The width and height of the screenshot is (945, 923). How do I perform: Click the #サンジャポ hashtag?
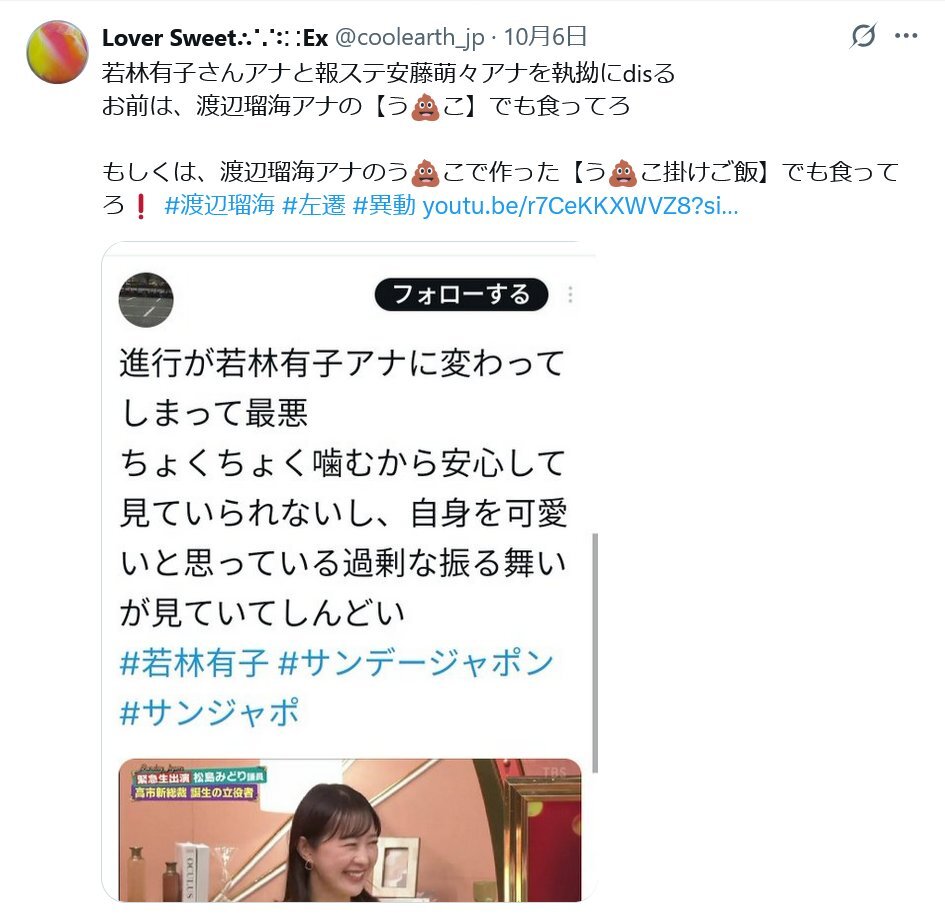[209, 712]
